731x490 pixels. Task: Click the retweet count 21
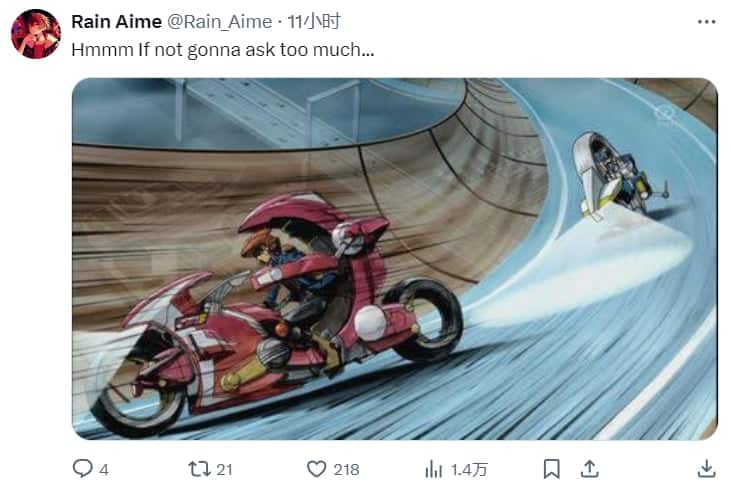pos(224,469)
